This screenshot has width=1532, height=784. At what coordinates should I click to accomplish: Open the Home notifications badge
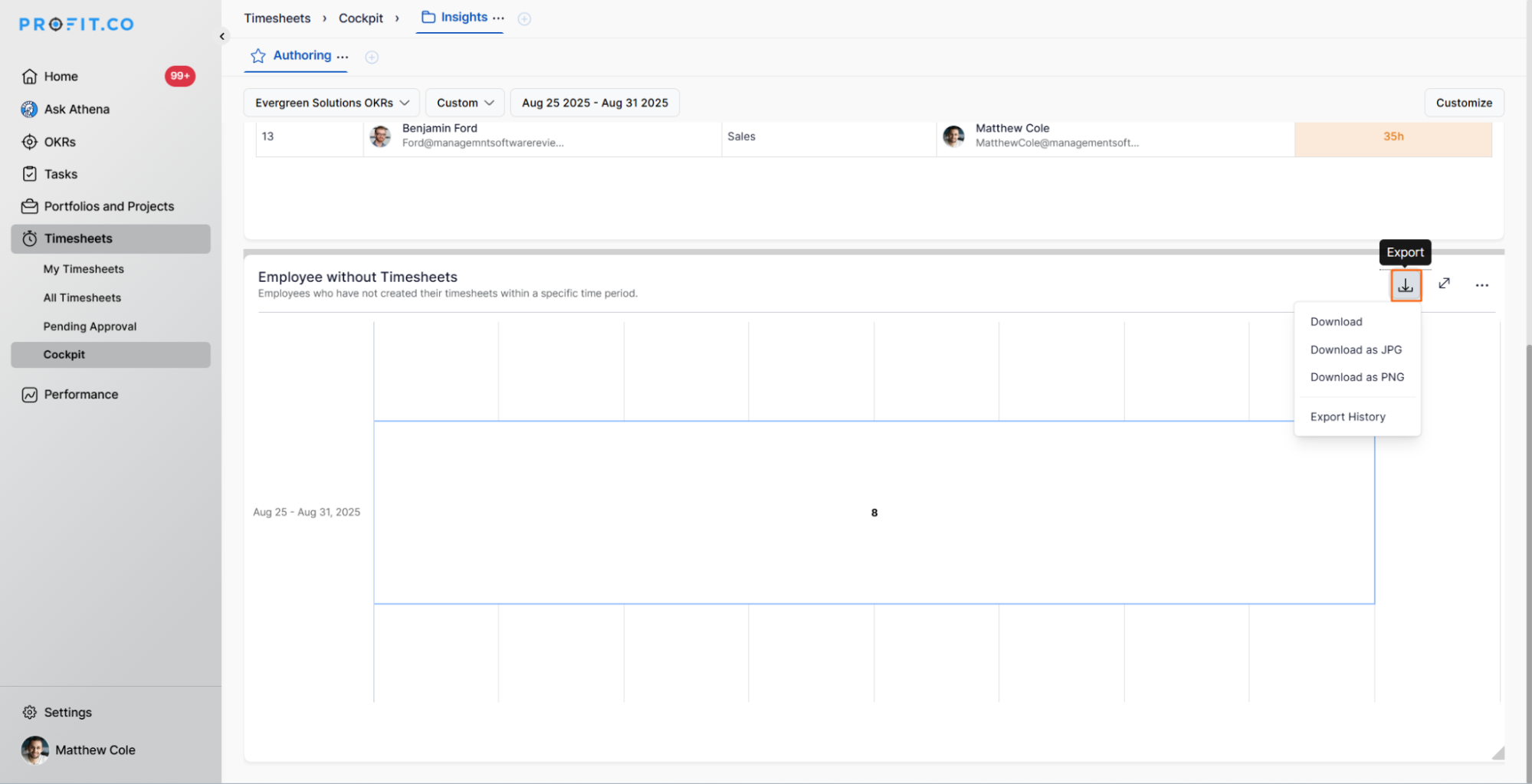point(179,76)
